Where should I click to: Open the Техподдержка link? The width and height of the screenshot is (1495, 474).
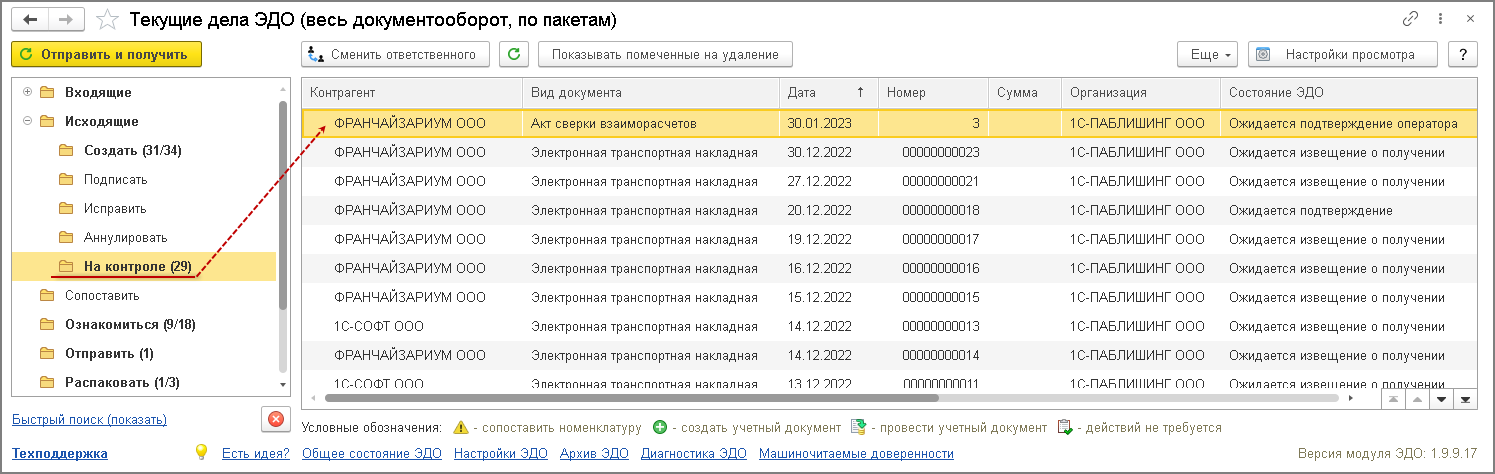[x=60, y=453]
